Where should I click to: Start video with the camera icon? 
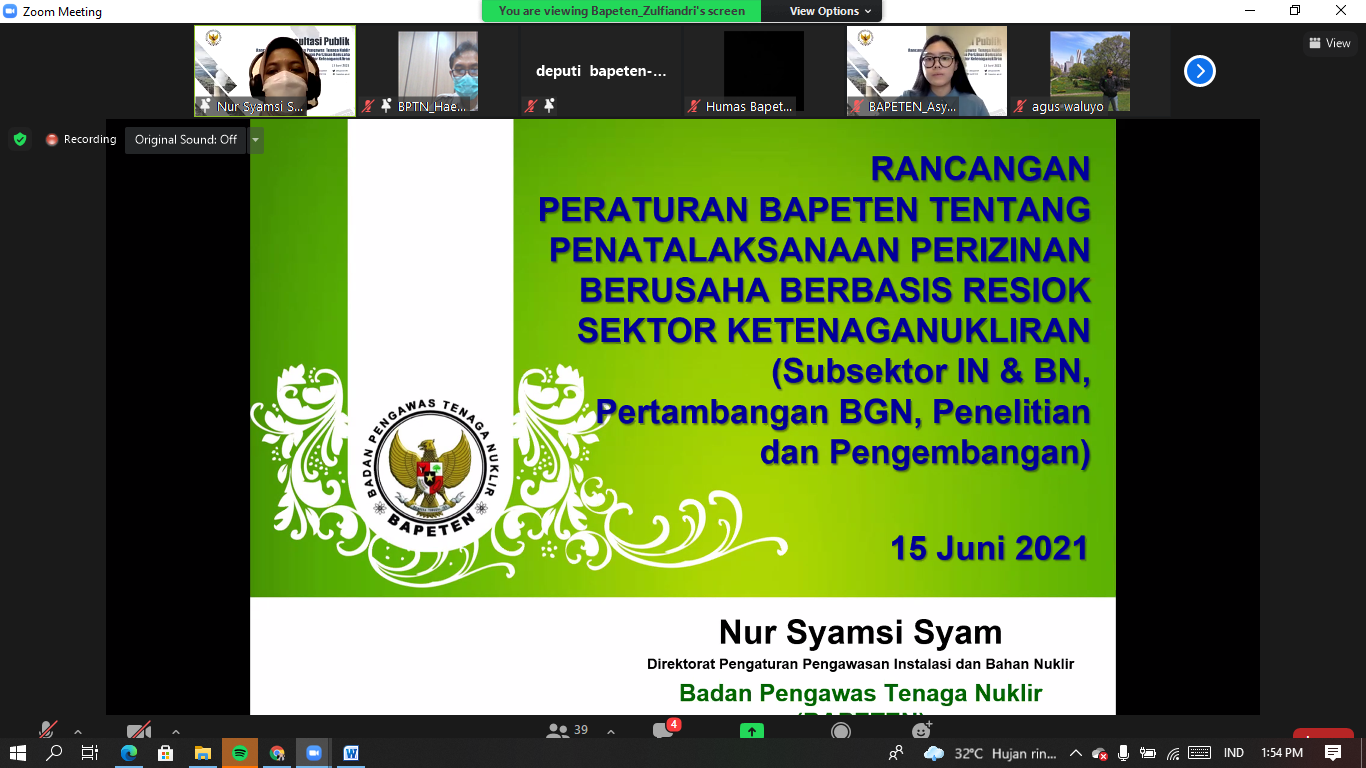point(139,731)
